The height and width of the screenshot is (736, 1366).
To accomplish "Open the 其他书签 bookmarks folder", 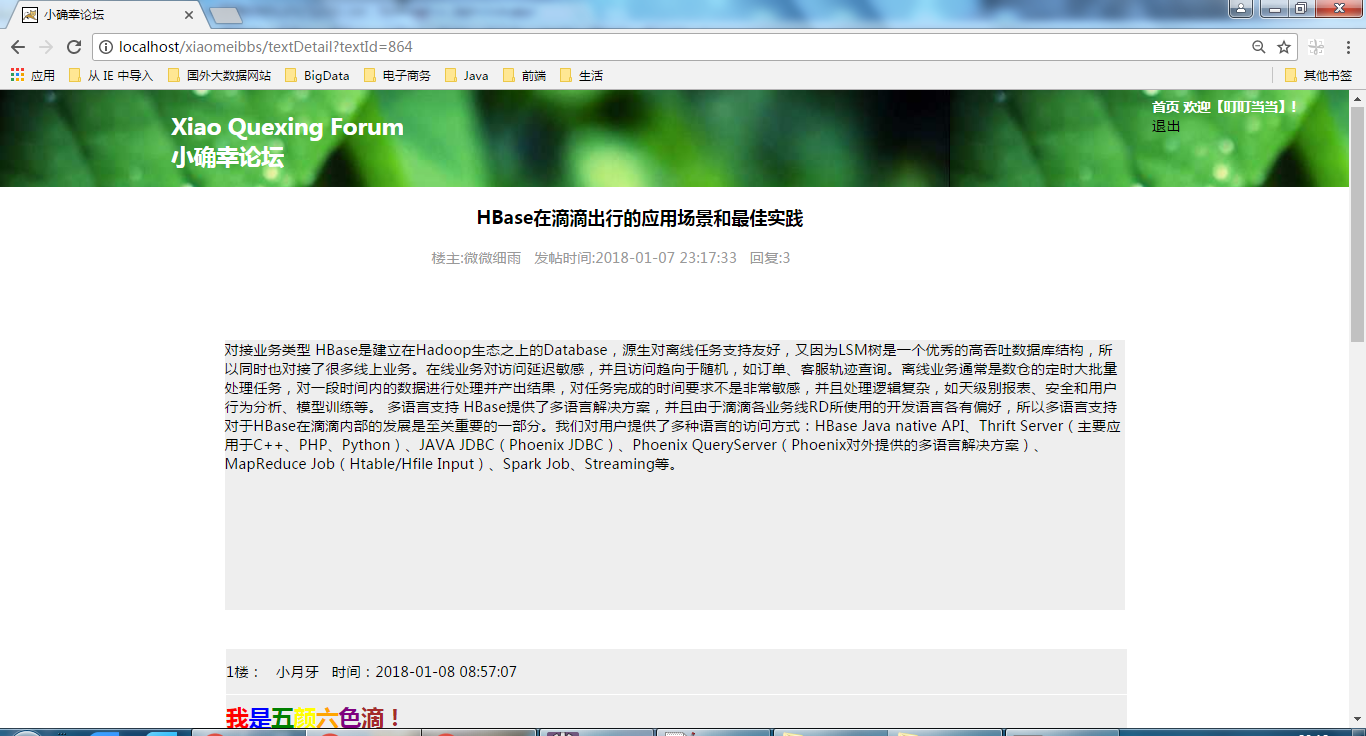I will (1318, 75).
